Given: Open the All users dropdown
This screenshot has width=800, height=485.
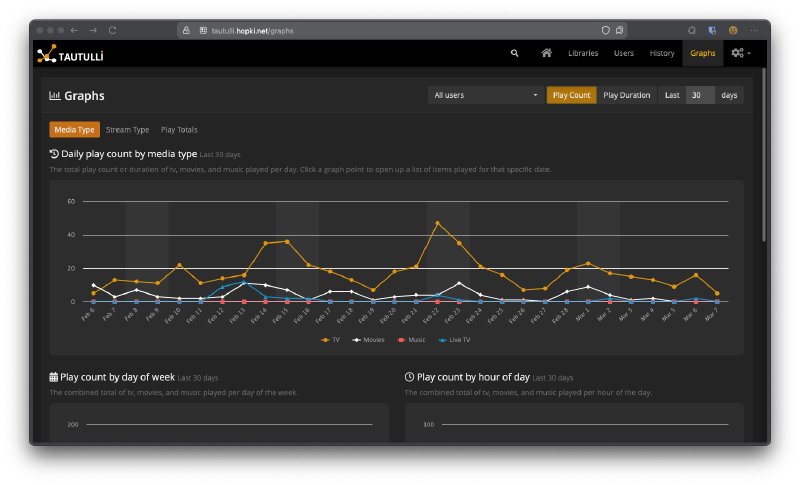Looking at the screenshot, I should coord(485,95).
